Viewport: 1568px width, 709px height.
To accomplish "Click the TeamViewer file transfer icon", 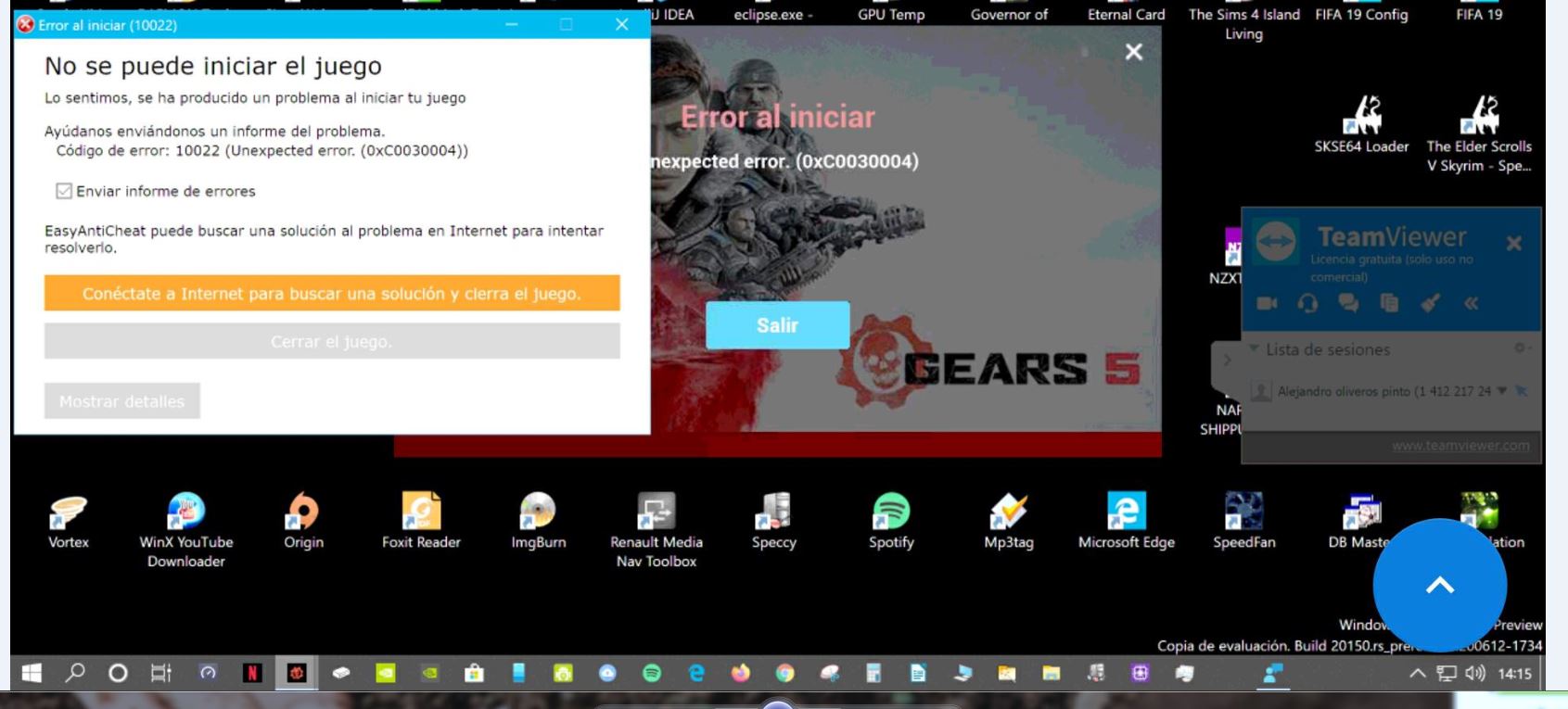I will [1389, 303].
